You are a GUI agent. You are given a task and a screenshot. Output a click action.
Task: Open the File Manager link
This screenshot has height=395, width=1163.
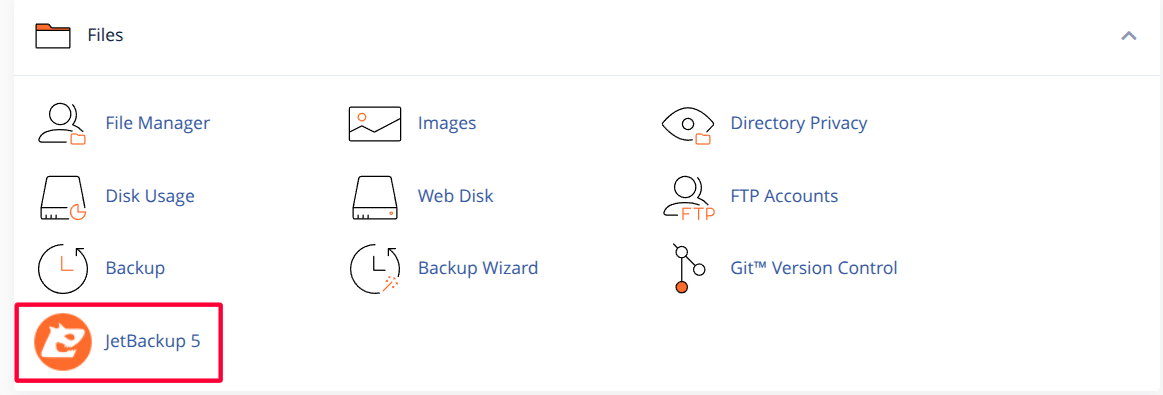(158, 123)
